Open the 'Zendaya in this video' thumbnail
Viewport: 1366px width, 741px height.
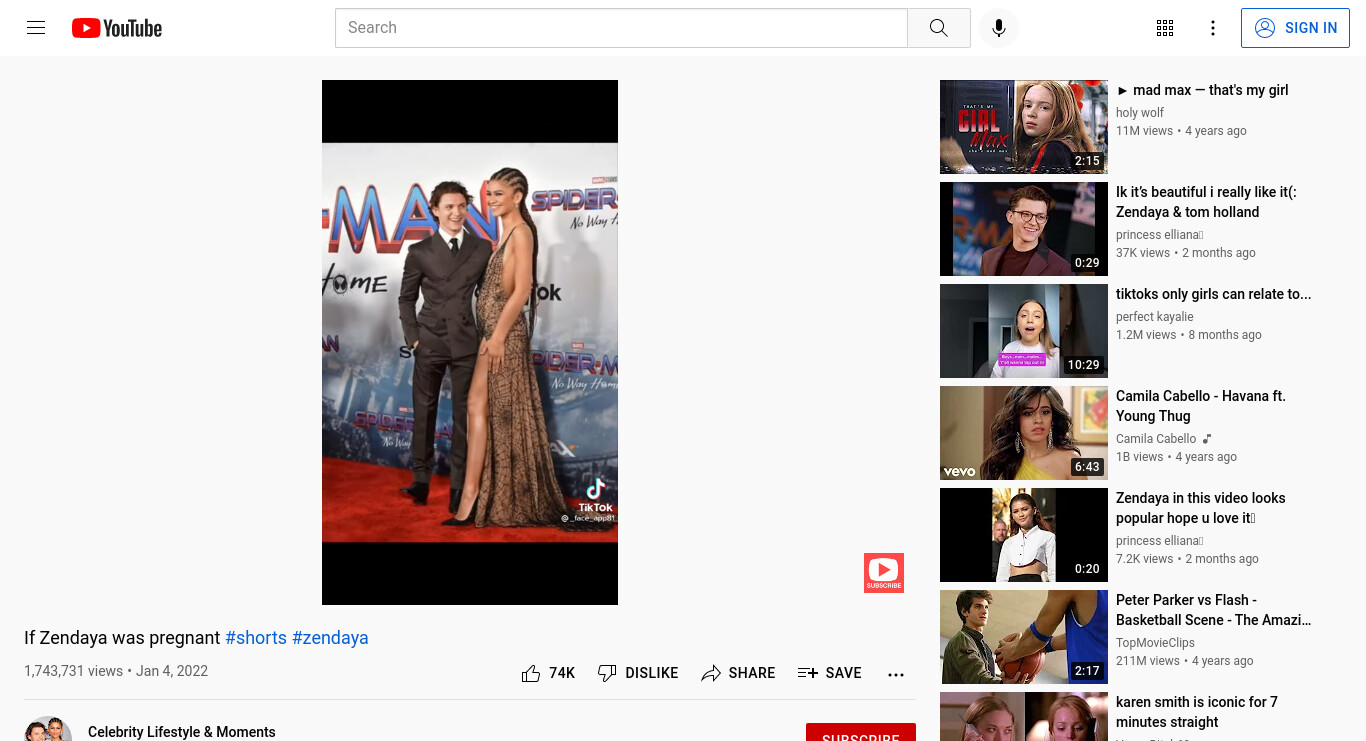click(1024, 535)
